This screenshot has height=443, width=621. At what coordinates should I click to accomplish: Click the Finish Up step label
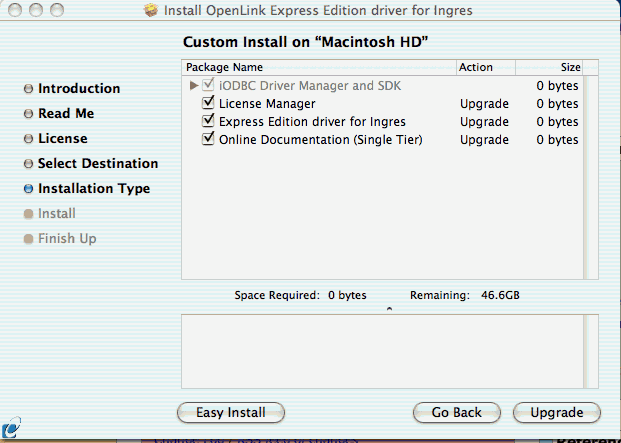(x=67, y=239)
